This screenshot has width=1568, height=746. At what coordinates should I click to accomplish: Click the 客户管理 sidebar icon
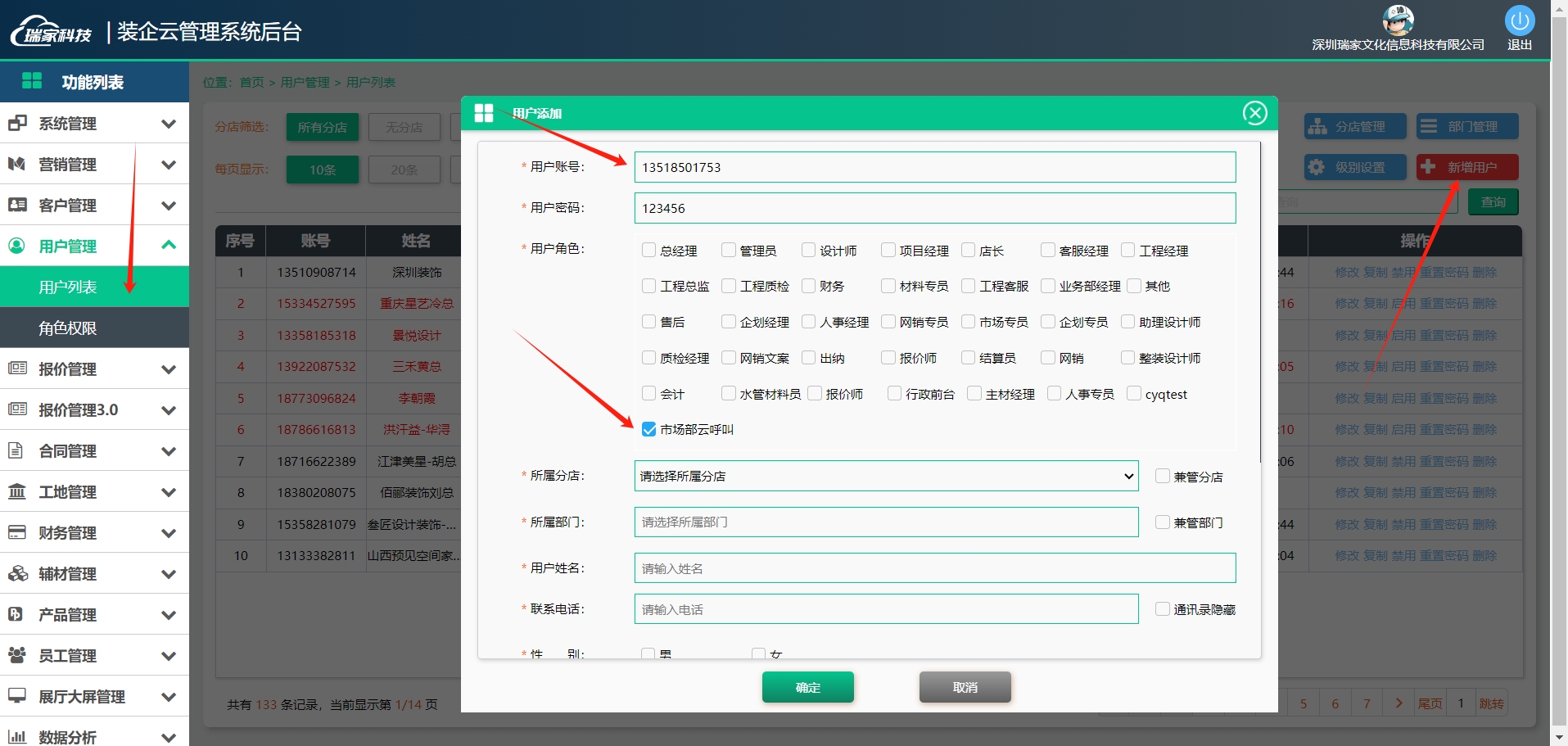(x=17, y=205)
